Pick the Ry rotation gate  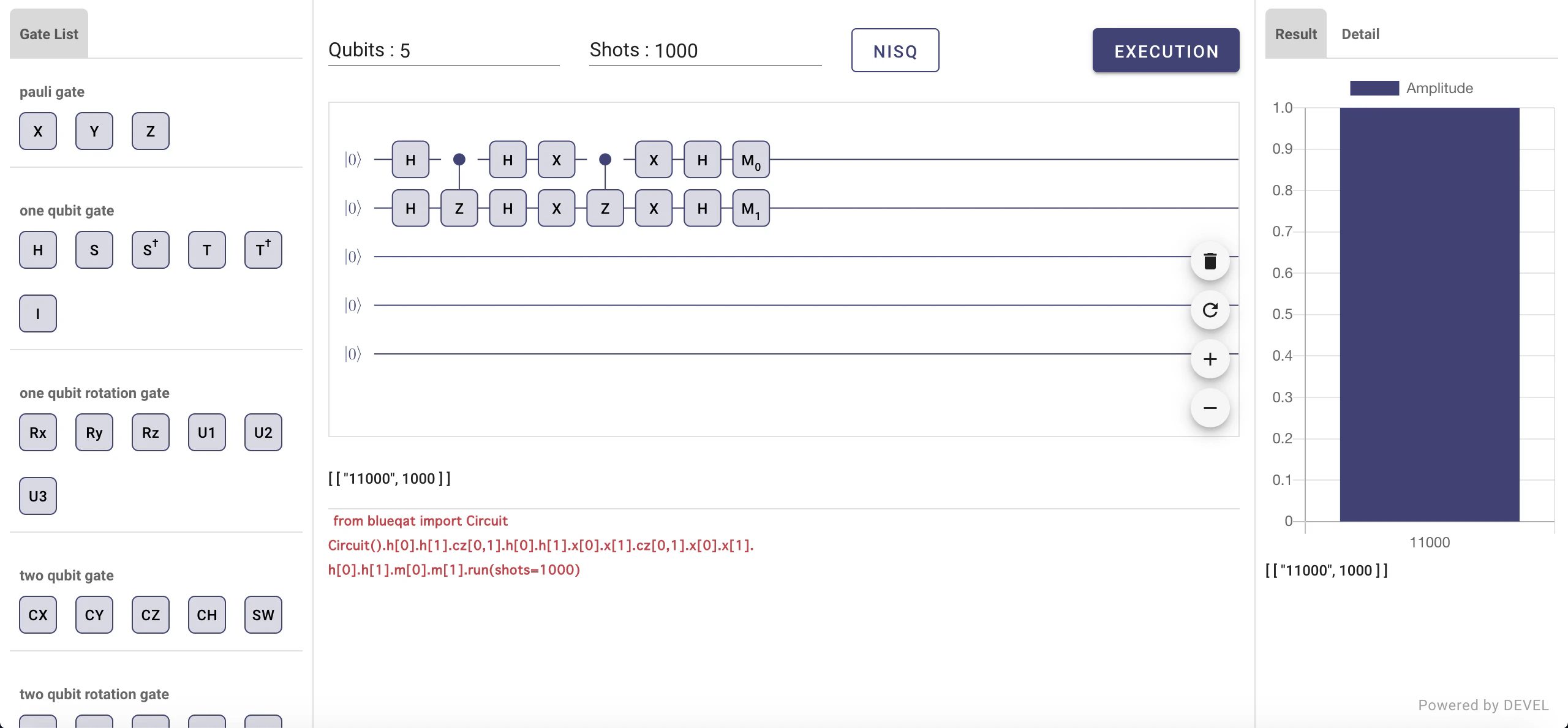pos(94,432)
